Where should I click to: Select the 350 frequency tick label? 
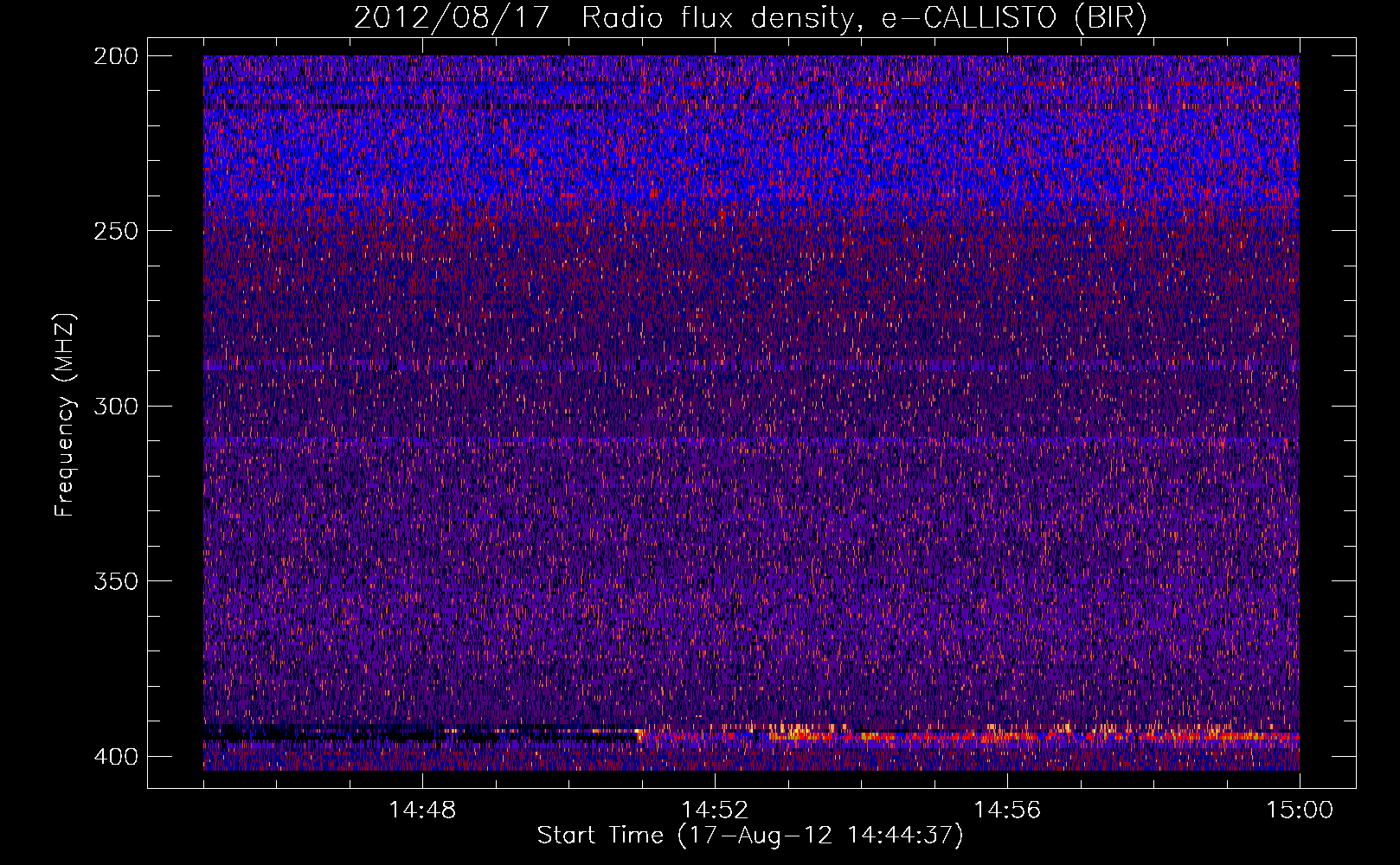point(116,580)
